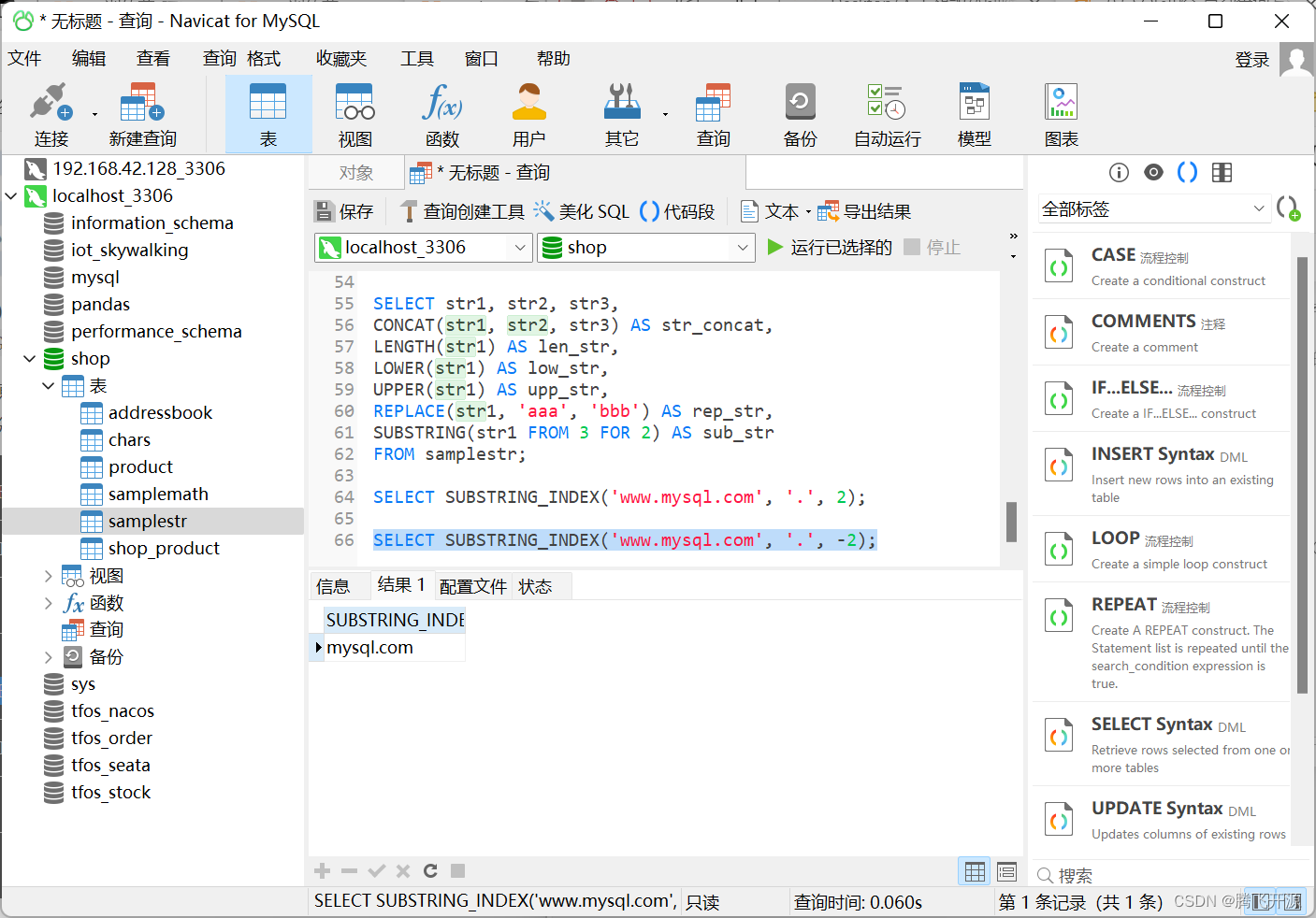Open the 自动运行 automation icon
This screenshot has width=1316, height=918.
tap(887, 115)
